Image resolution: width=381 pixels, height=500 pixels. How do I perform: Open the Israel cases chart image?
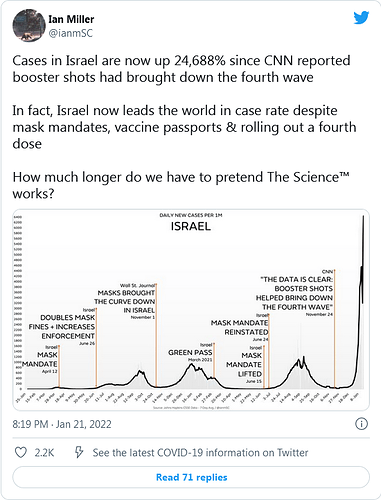[x=191, y=310]
